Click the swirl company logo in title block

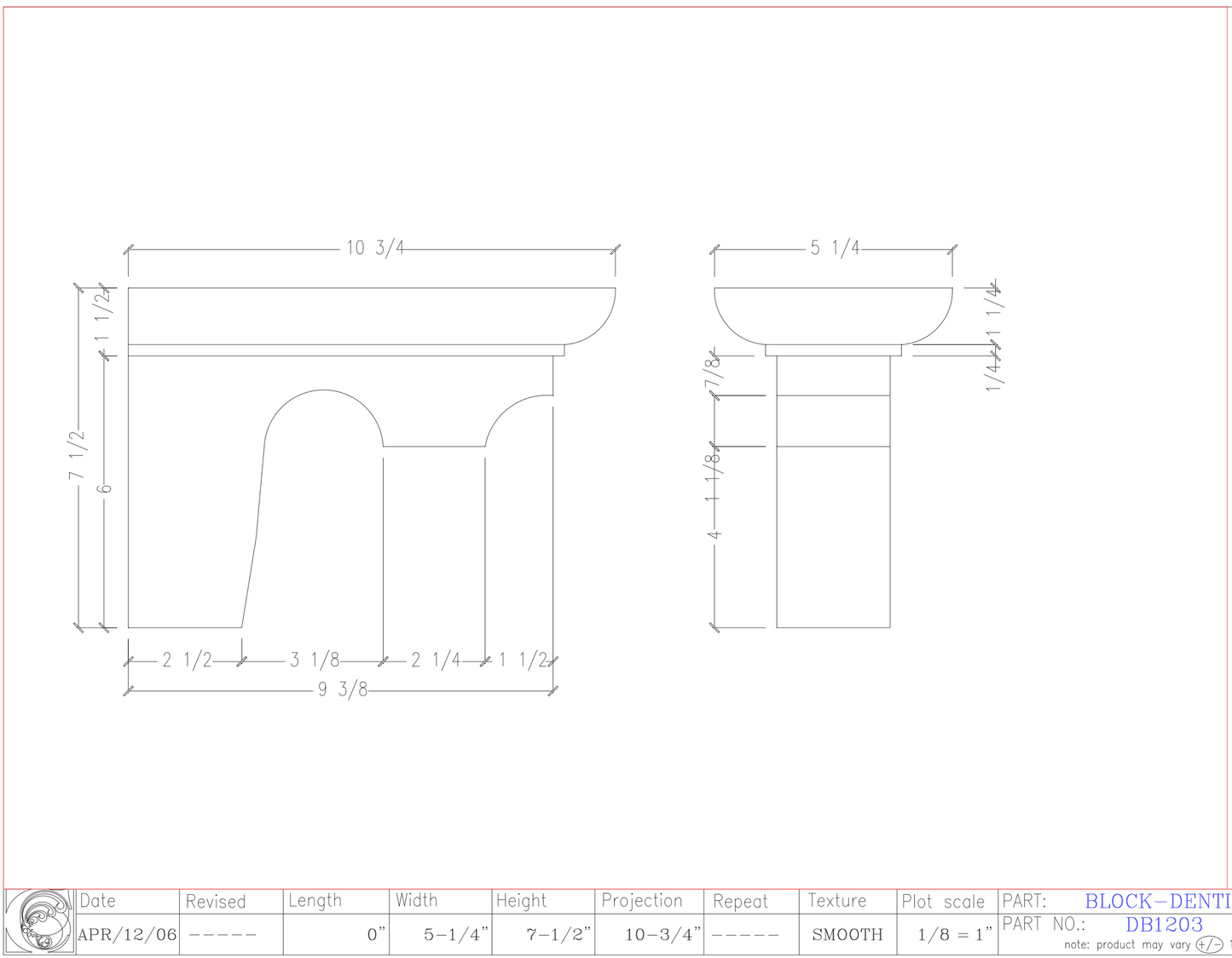pyautogui.click(x=39, y=921)
